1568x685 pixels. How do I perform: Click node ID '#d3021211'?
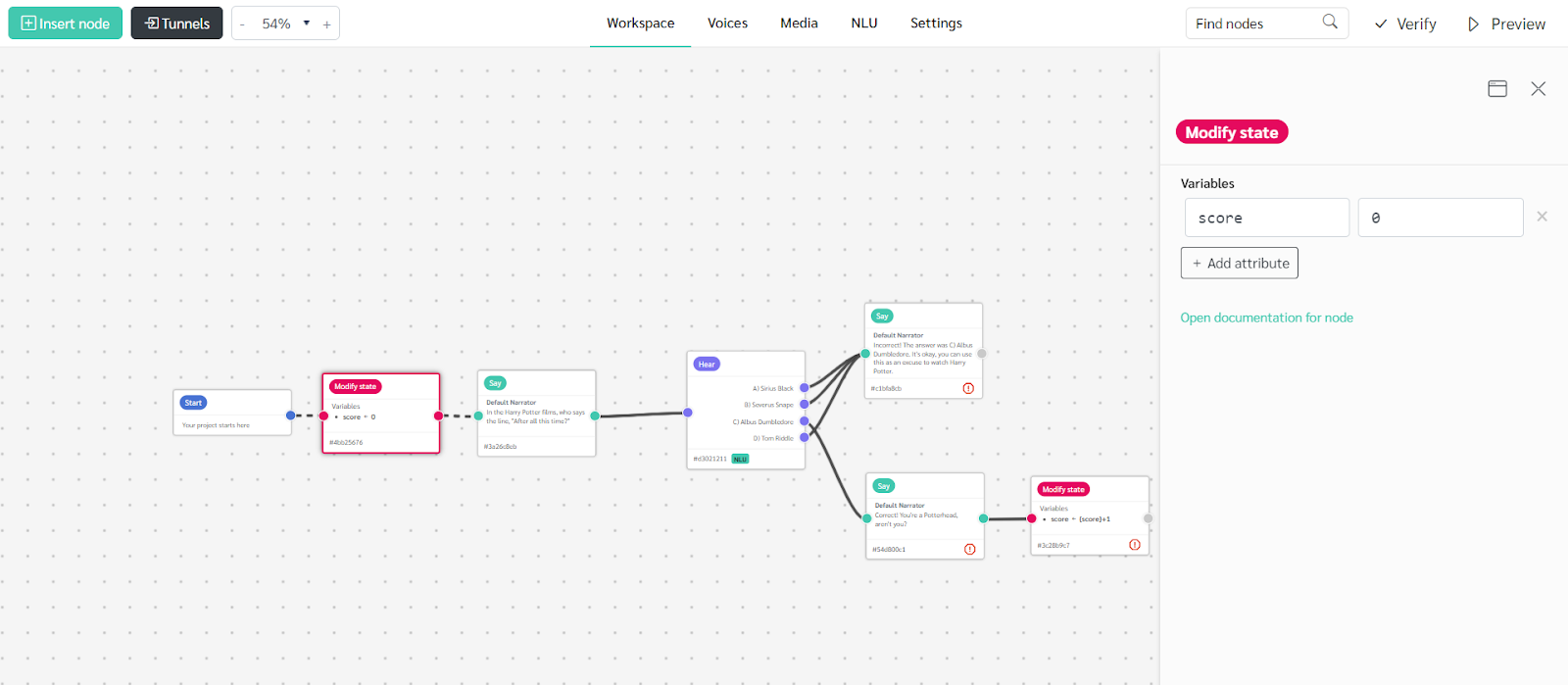point(710,459)
